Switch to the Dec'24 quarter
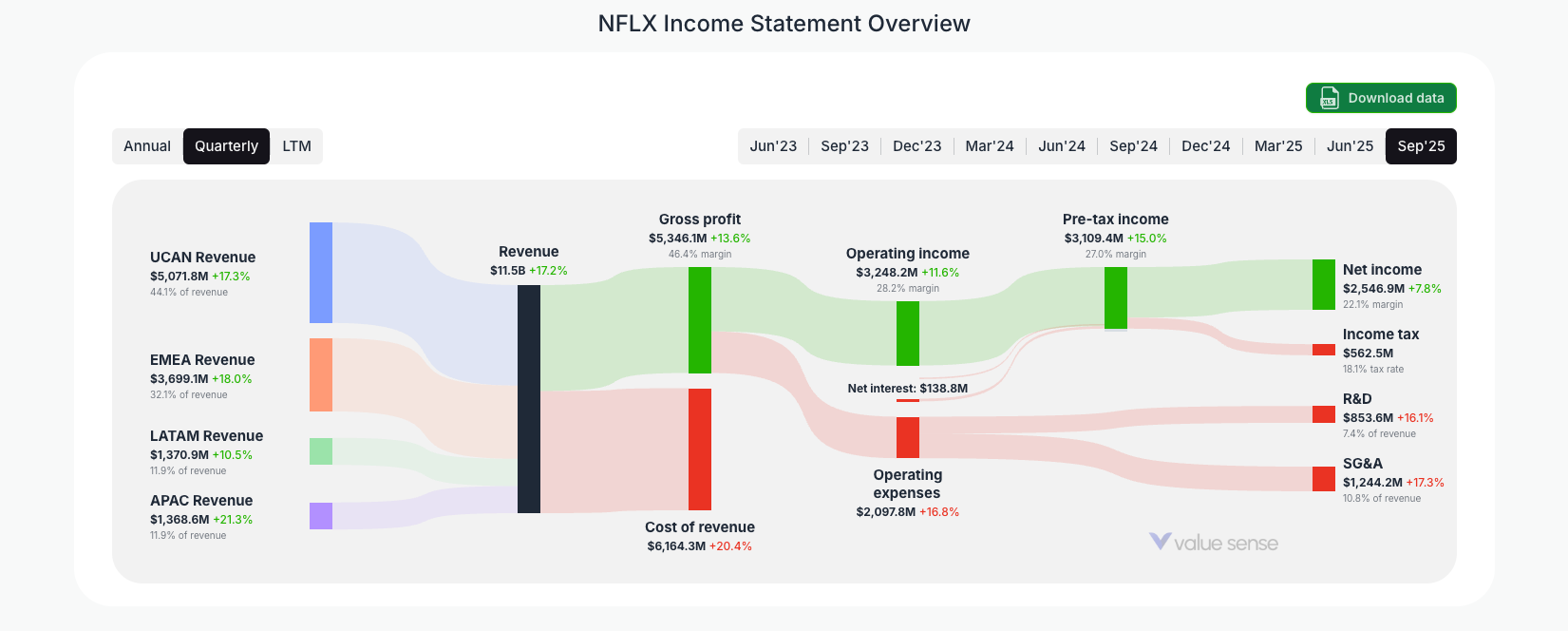The width and height of the screenshot is (1568, 631). coord(1205,145)
